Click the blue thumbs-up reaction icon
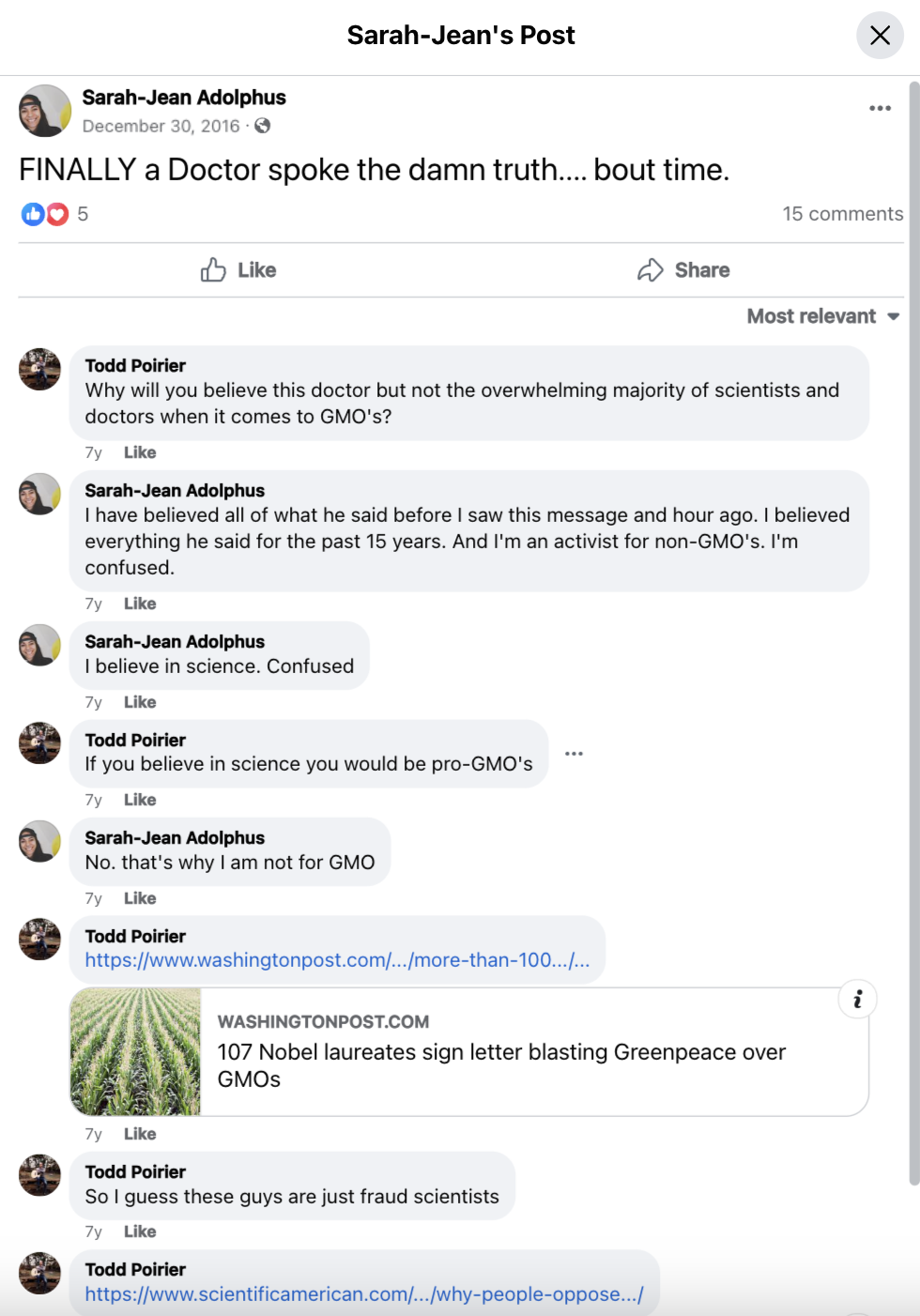 33,214
